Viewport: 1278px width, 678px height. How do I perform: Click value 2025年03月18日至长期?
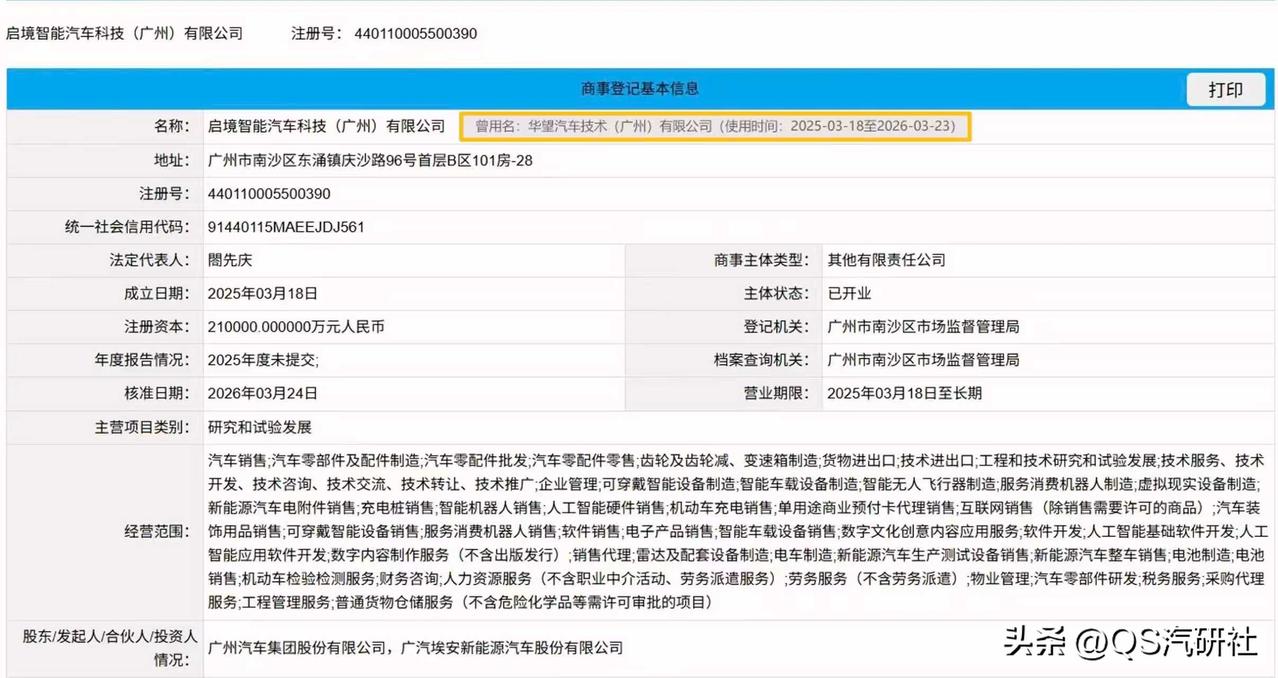pos(904,393)
